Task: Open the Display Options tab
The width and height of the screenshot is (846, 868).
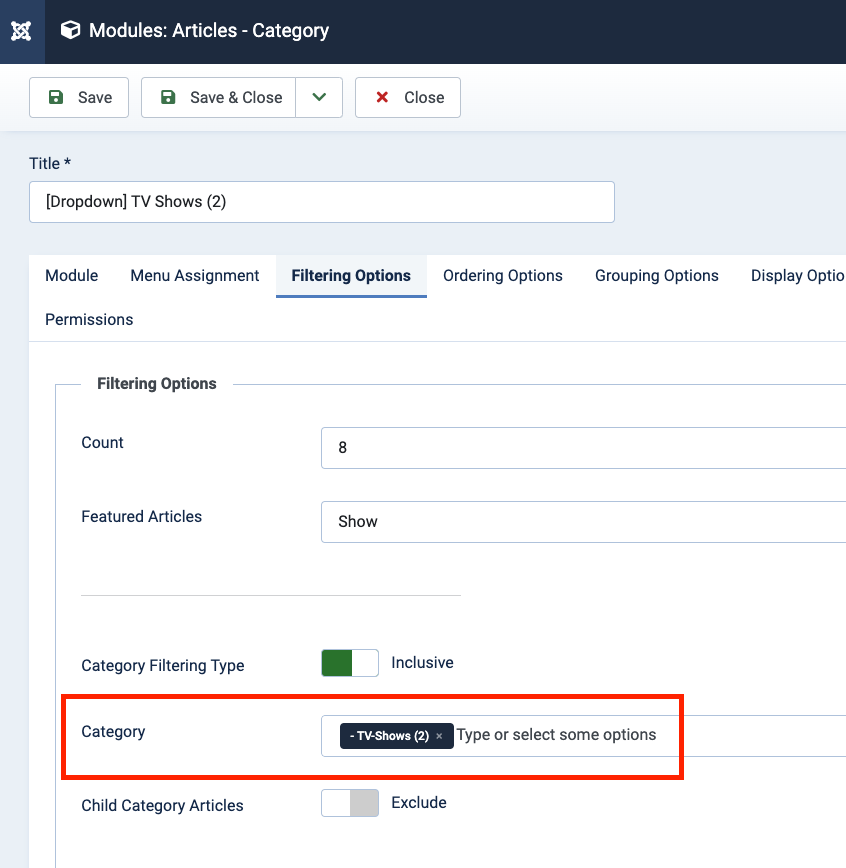Action: pyautogui.click(x=797, y=276)
